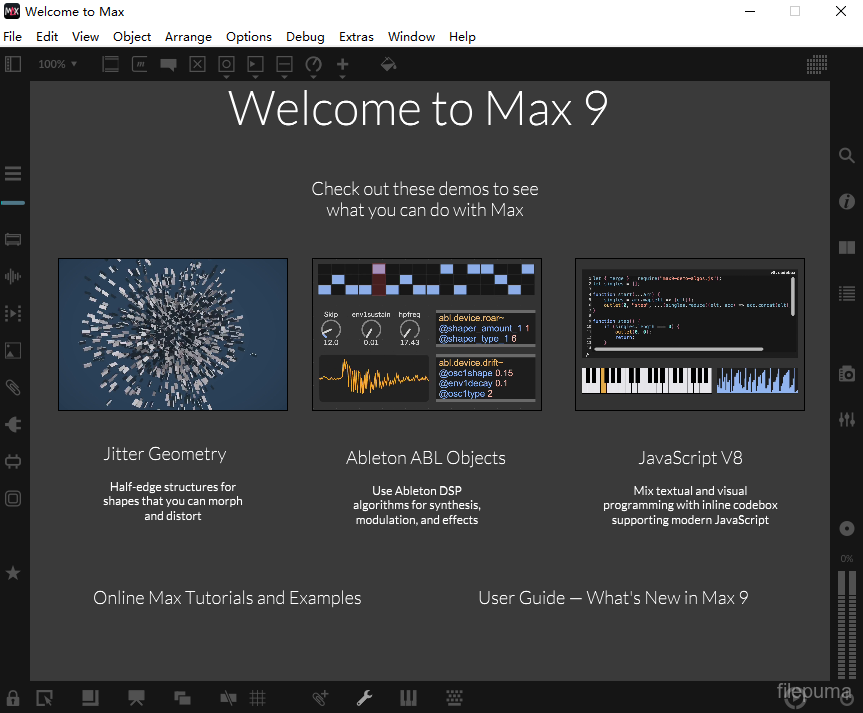Open User Guide — What's New in Max 9

(613, 598)
